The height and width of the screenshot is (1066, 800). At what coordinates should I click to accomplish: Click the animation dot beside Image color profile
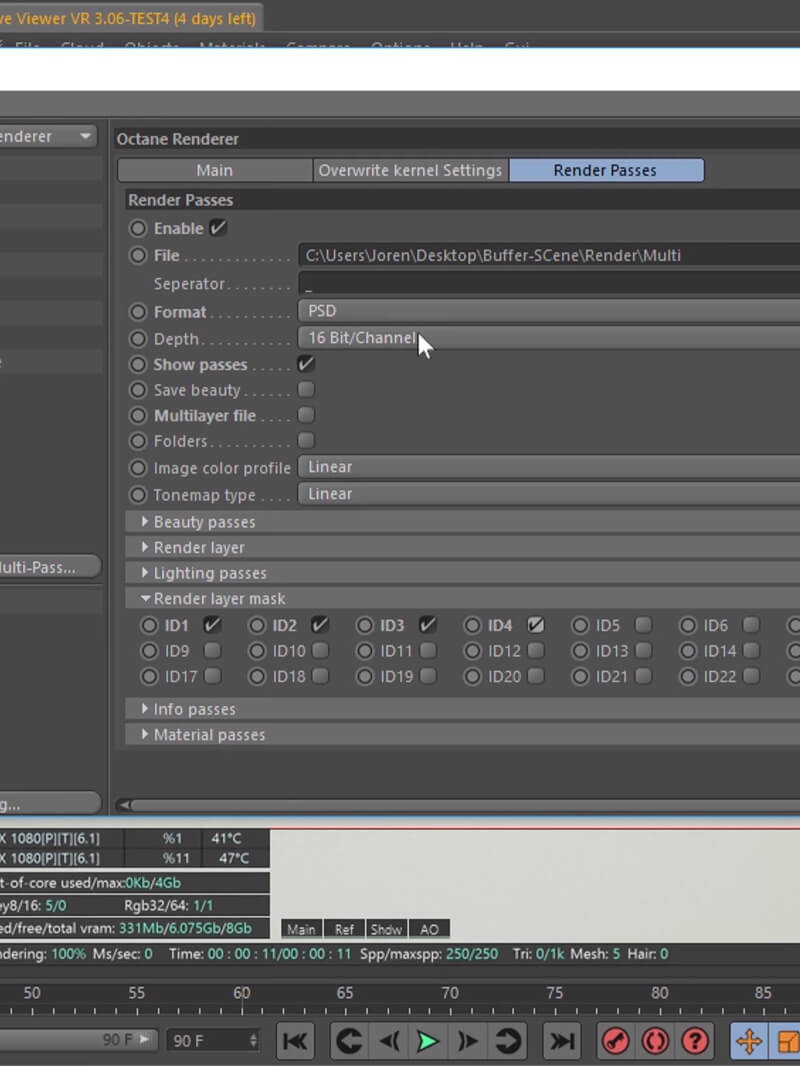[138, 468]
